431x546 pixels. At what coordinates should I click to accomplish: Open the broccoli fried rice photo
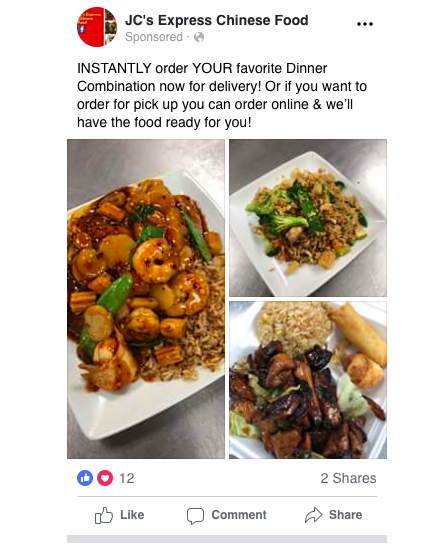click(x=308, y=218)
